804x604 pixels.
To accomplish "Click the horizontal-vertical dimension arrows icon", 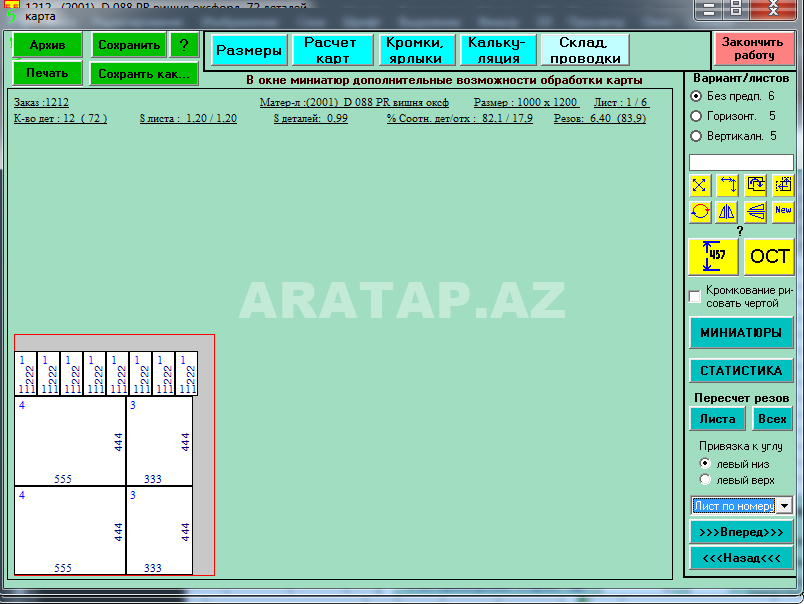I will 727,185.
